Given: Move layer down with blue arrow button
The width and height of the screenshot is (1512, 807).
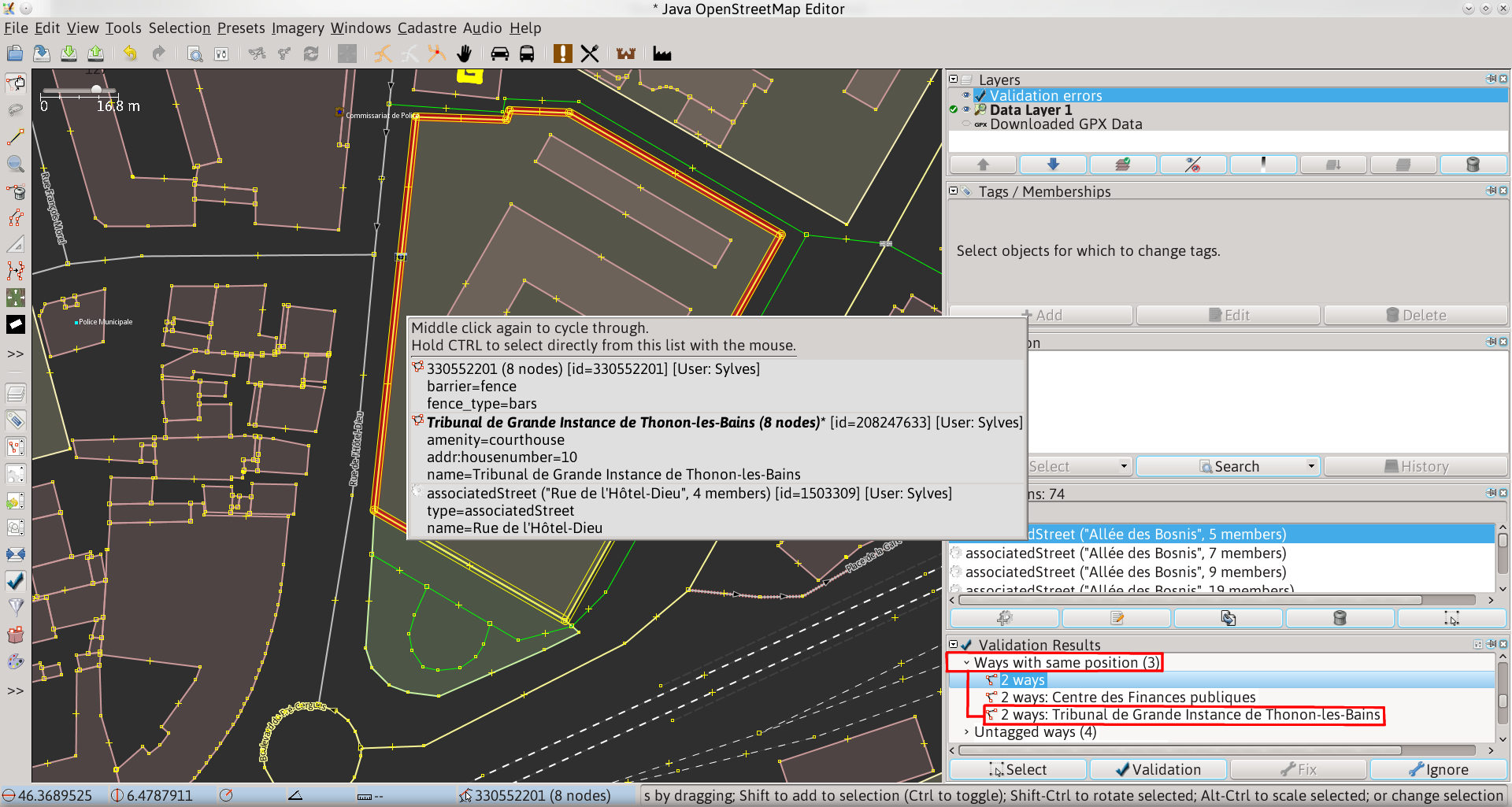Looking at the screenshot, I should [1053, 165].
